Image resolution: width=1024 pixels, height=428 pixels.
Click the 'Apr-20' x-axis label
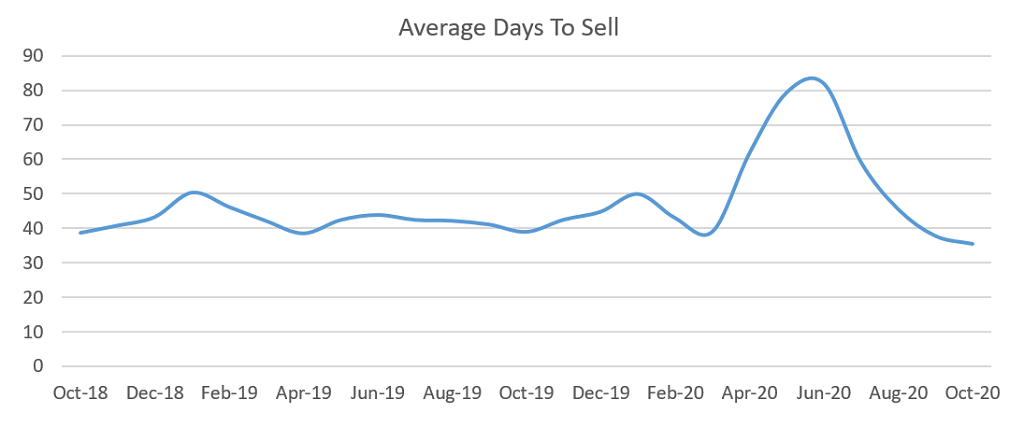(750, 394)
